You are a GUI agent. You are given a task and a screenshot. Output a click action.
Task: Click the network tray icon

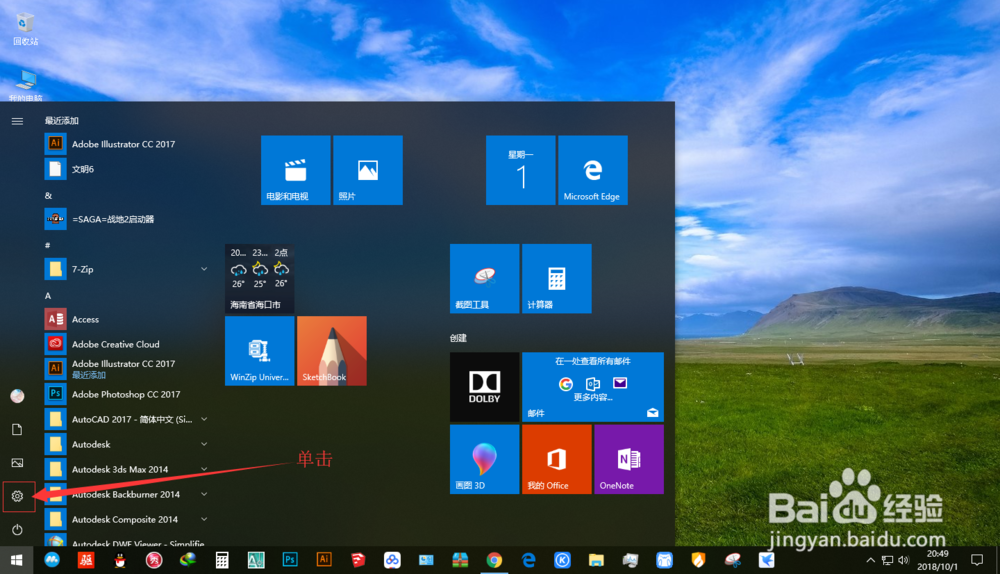point(887,560)
